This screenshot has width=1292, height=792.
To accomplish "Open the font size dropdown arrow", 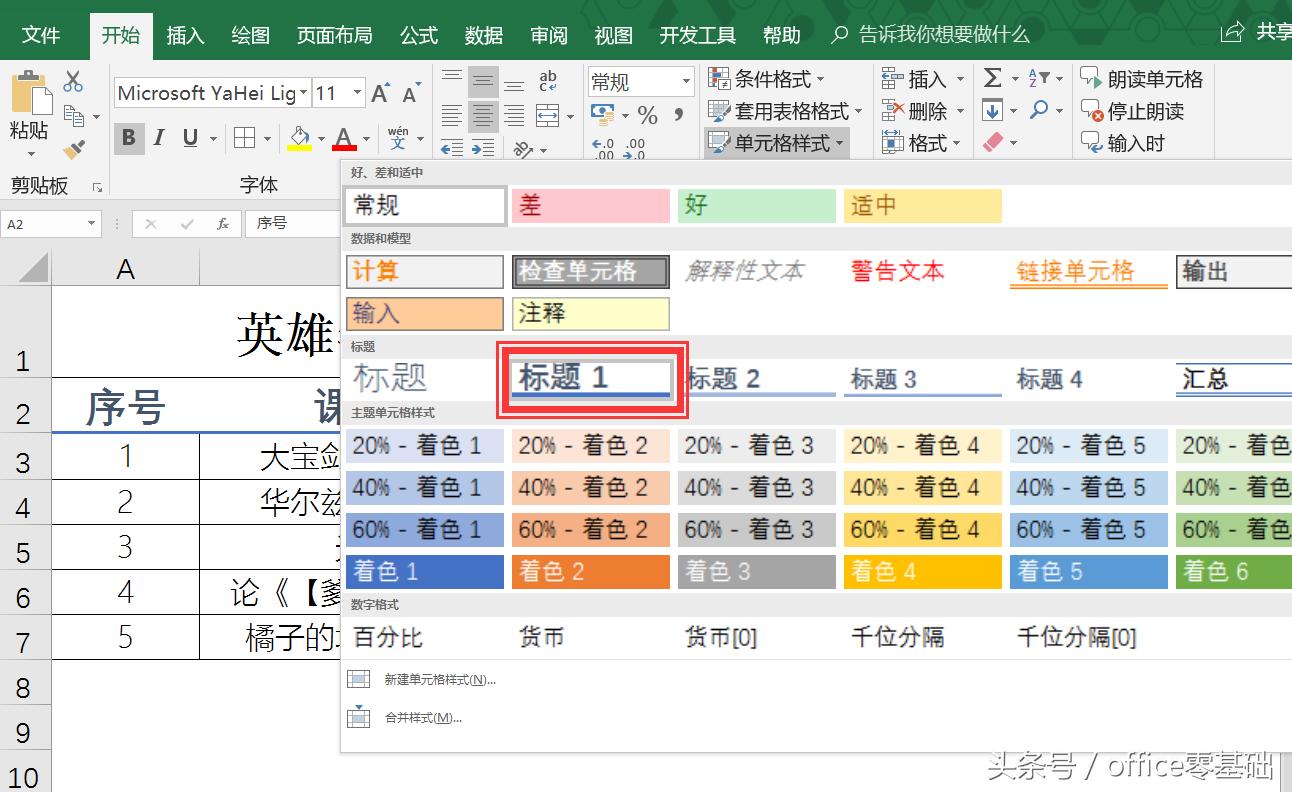I will pos(355,91).
